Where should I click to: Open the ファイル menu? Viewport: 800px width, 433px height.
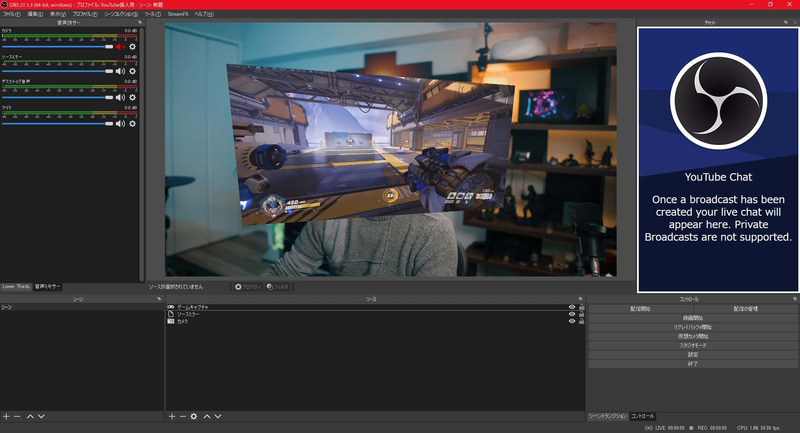click(x=12, y=14)
